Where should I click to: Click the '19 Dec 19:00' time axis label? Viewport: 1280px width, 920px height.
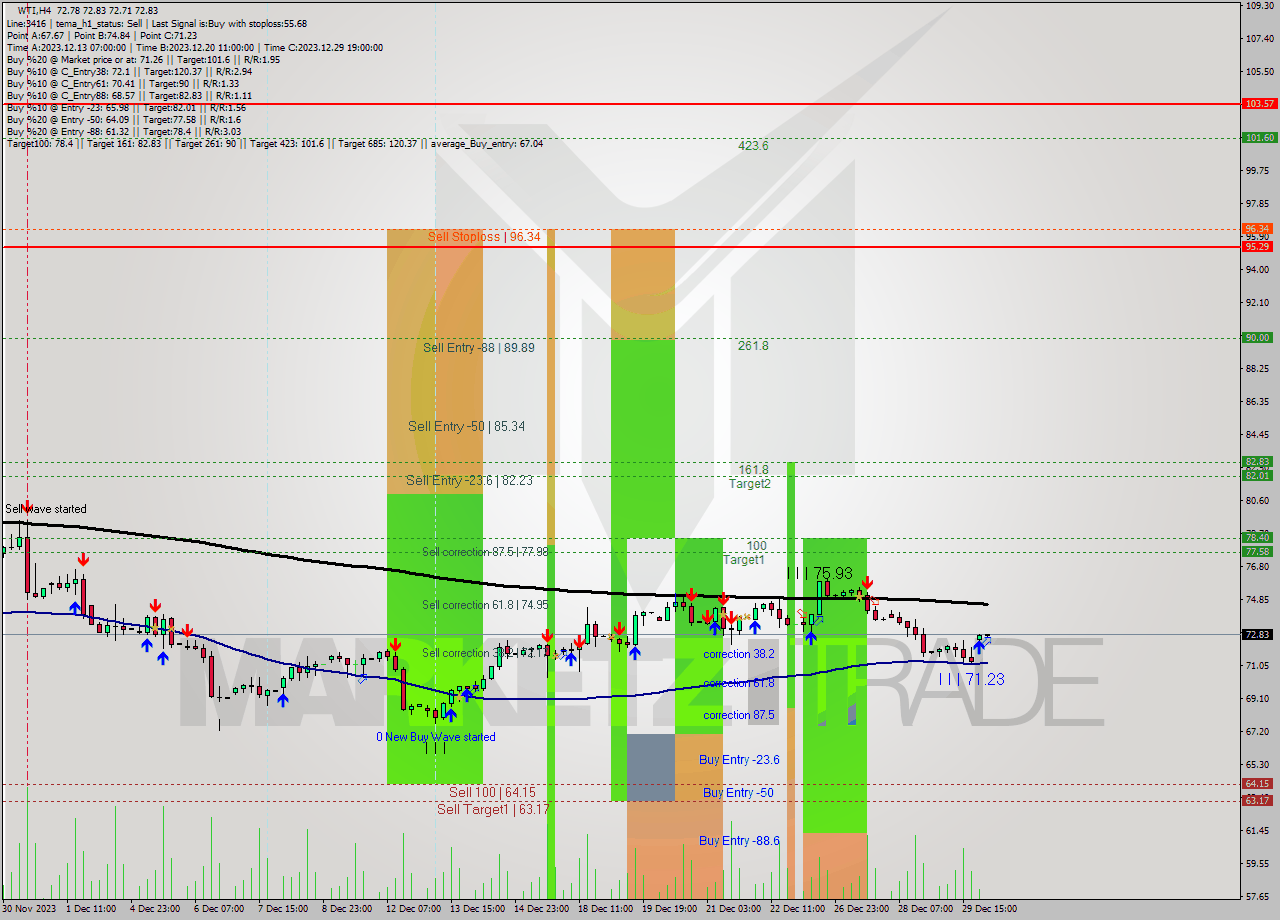(x=670, y=909)
